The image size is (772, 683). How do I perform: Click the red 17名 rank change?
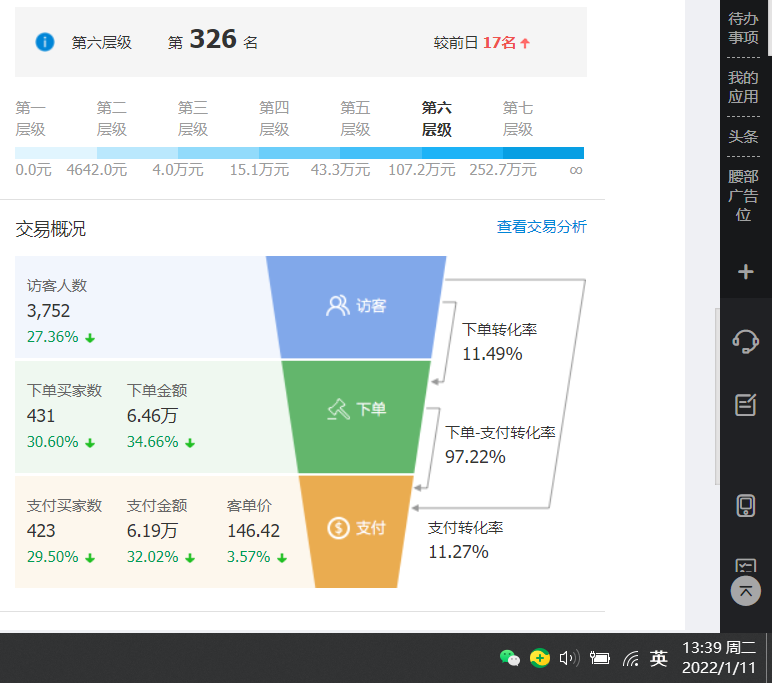tap(499, 43)
